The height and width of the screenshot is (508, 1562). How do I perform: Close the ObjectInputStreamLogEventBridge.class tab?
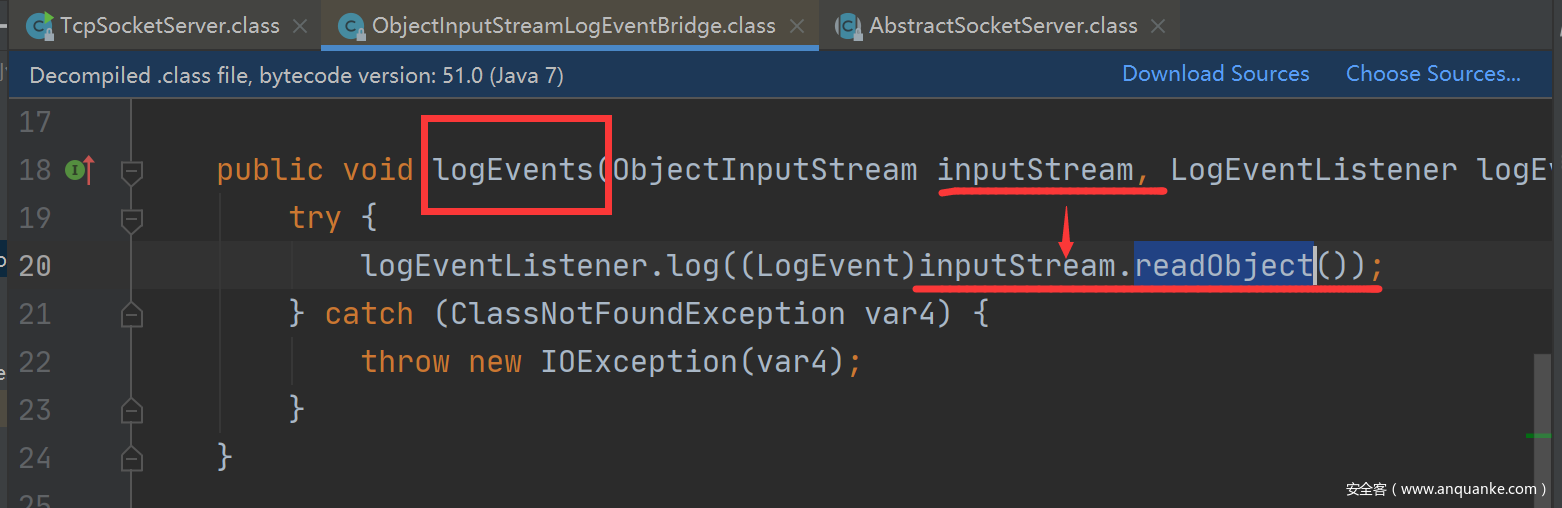coord(797,26)
